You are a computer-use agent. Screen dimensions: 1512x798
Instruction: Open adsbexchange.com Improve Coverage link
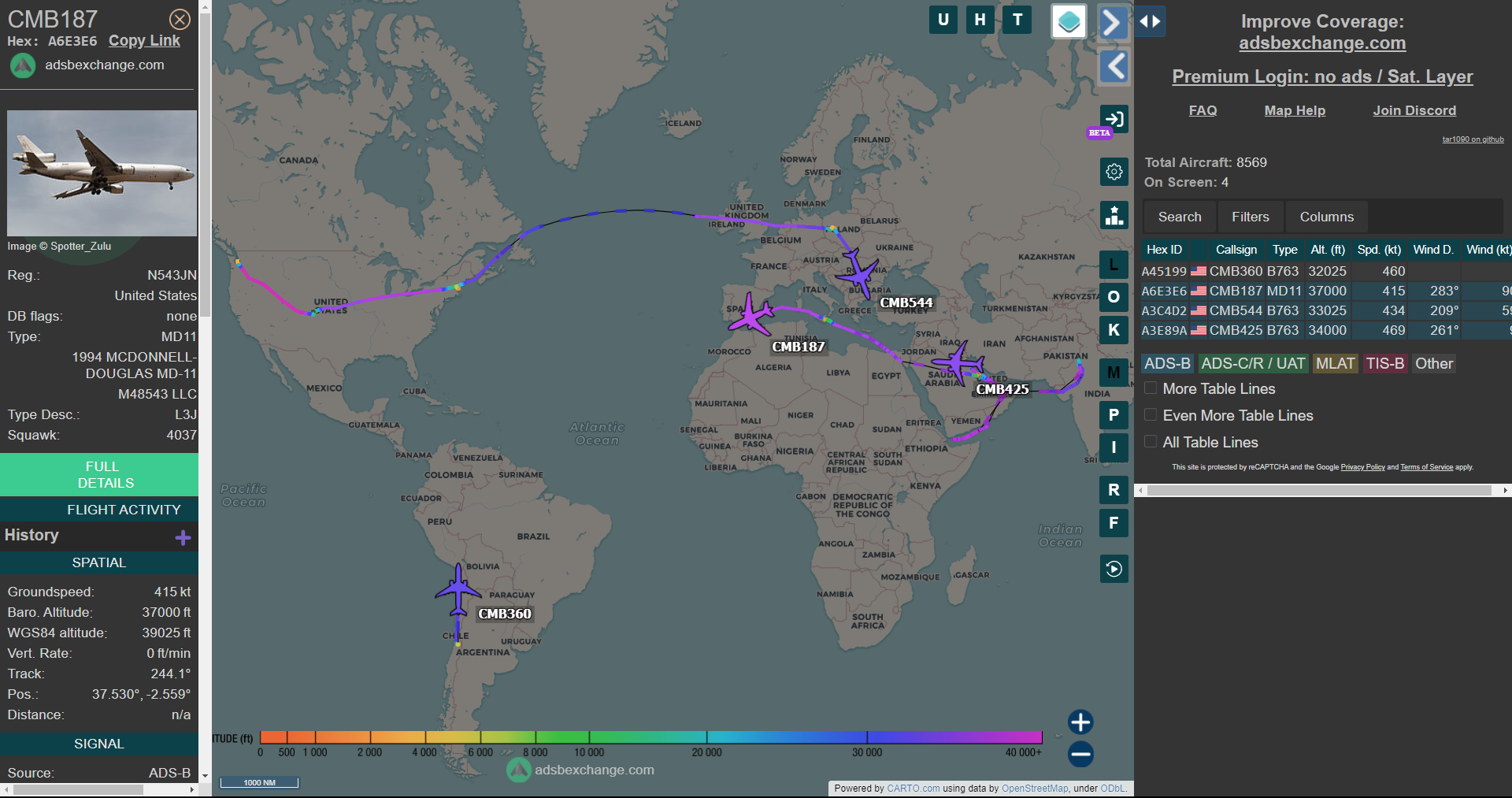pos(1322,43)
